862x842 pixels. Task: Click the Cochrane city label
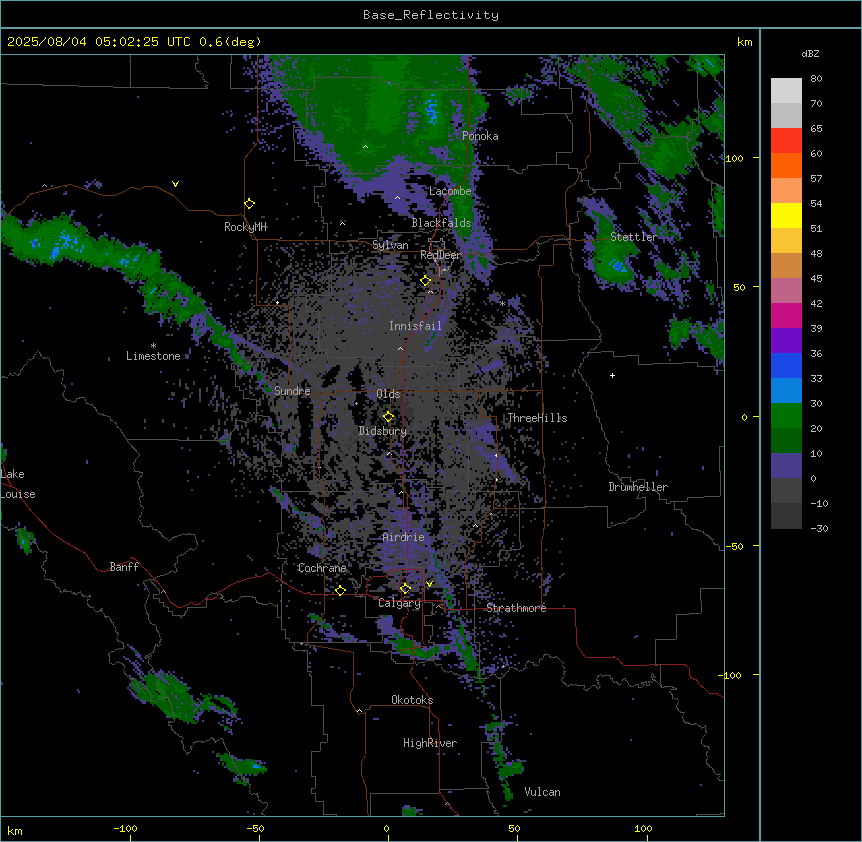click(x=322, y=568)
